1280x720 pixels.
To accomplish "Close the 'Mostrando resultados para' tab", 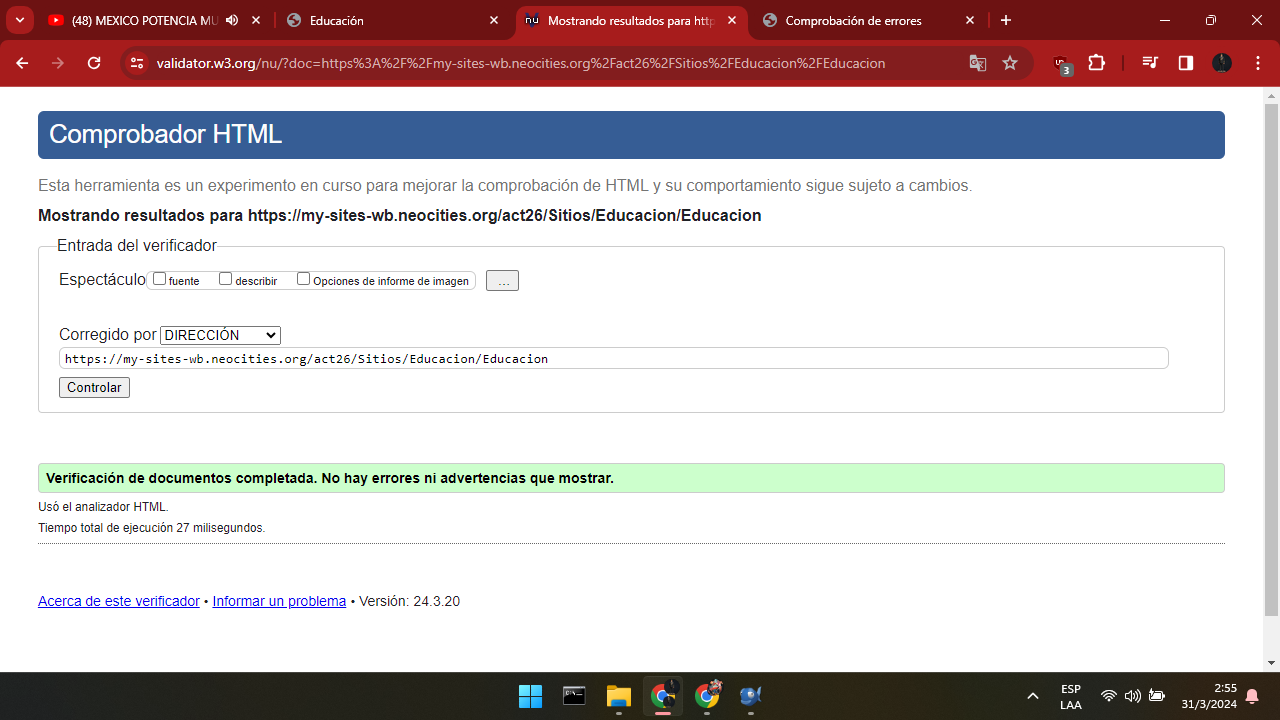I will coord(732,20).
